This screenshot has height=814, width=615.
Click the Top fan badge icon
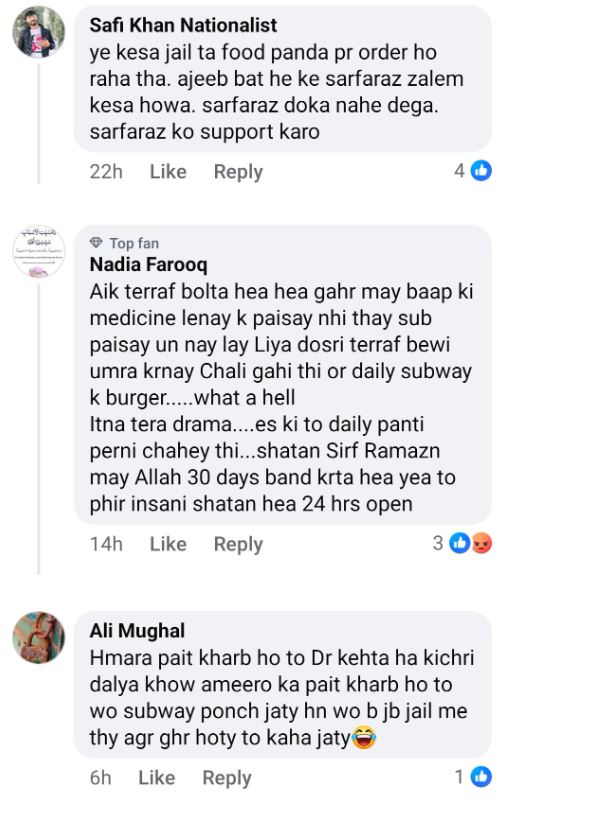[x=96, y=243]
